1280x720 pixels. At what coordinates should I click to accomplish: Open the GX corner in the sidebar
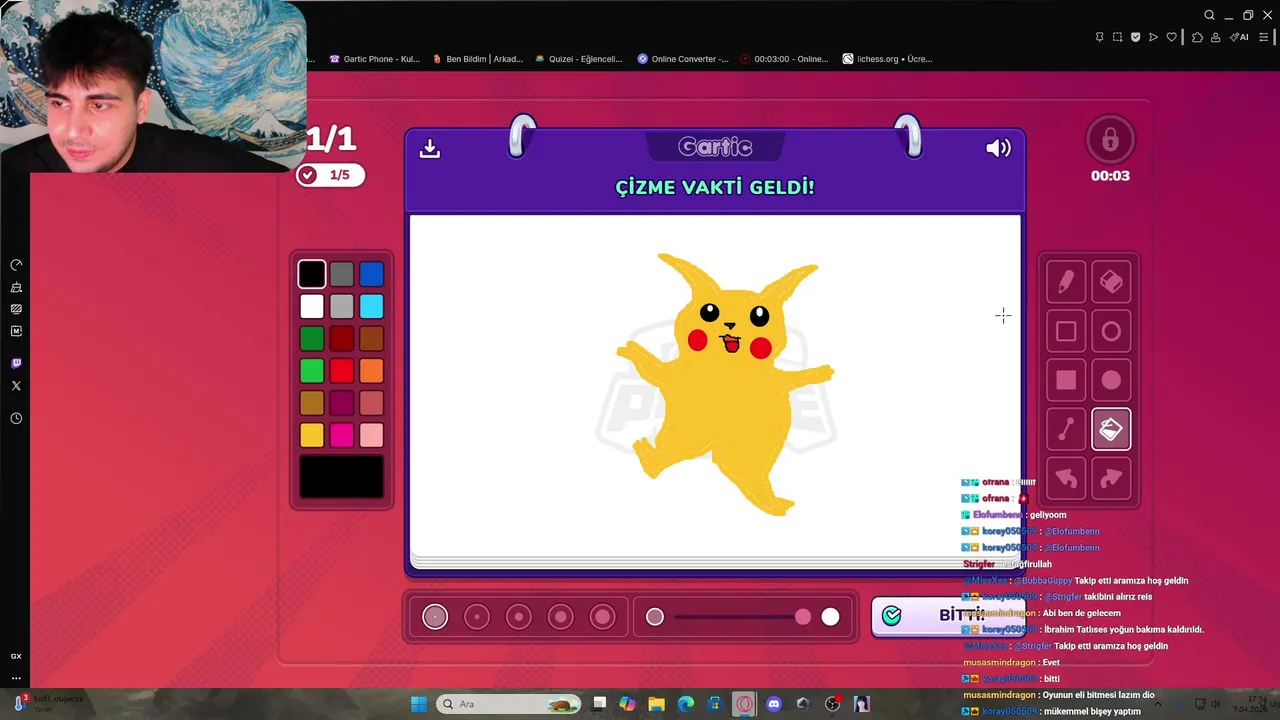tap(16, 656)
